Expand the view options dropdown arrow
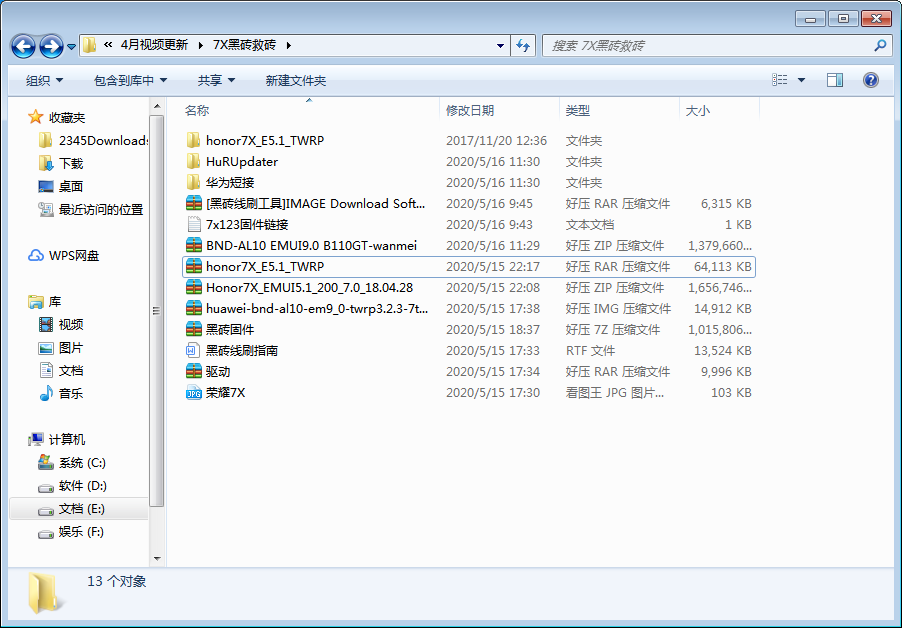Viewport: 902px width, 628px height. click(x=801, y=80)
